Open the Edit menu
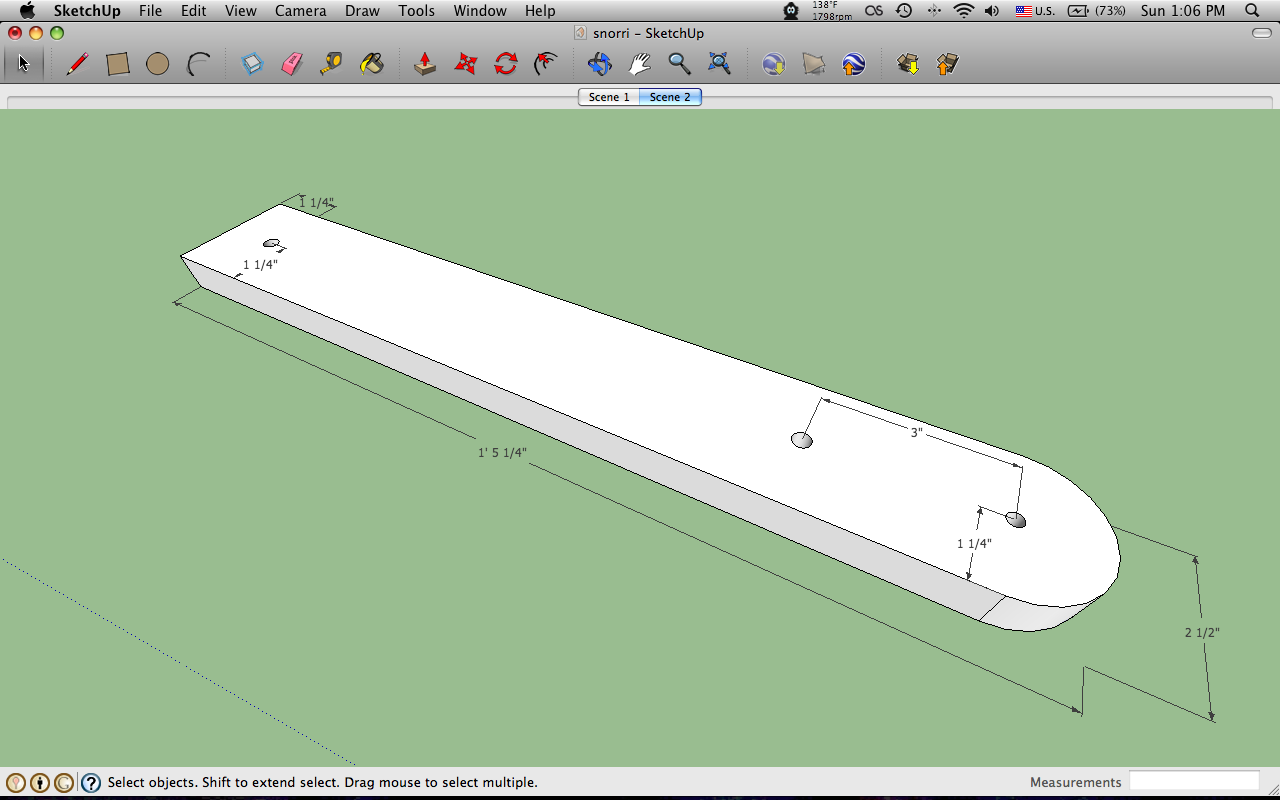The width and height of the screenshot is (1280, 800). tap(194, 11)
